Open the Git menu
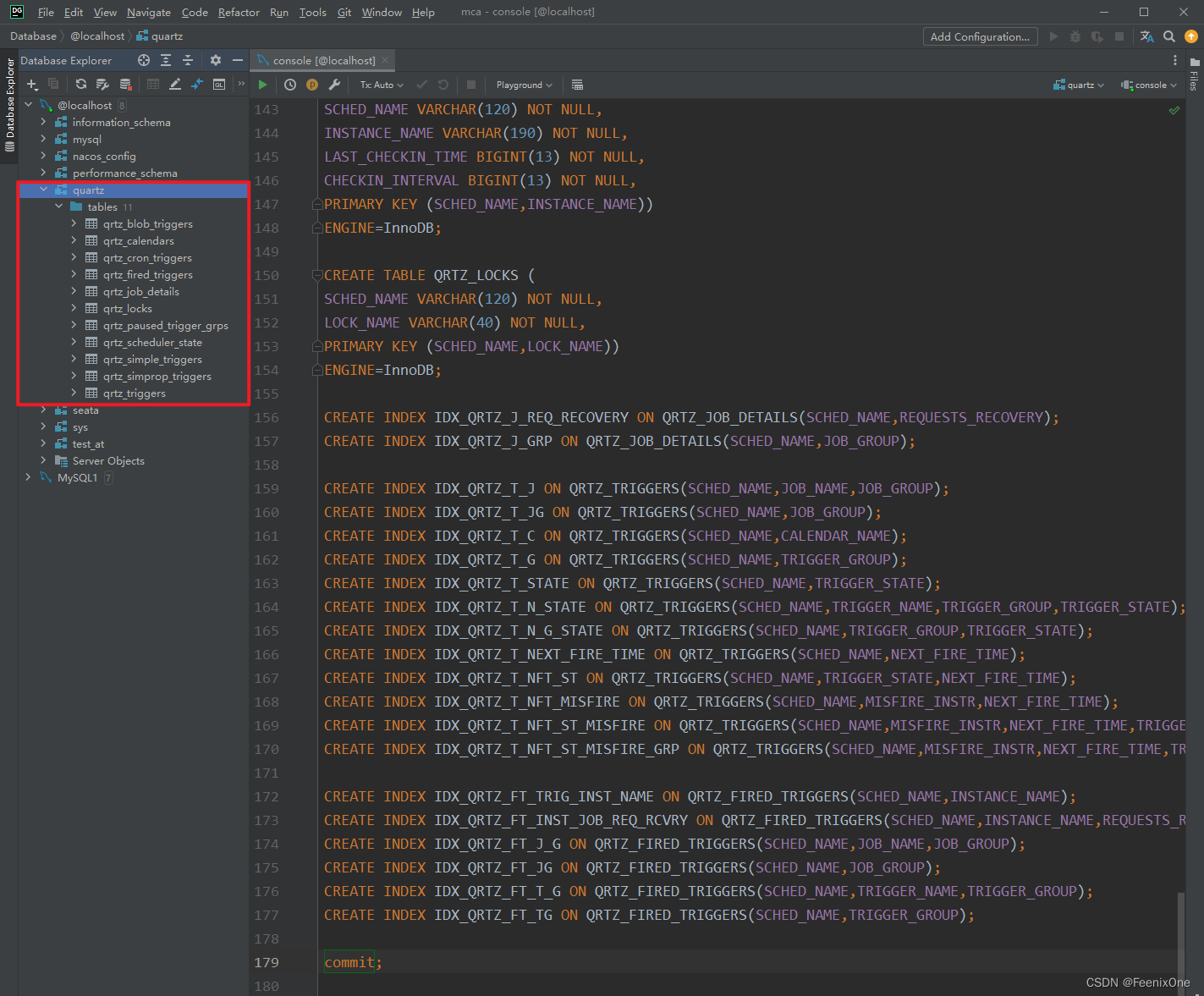1204x996 pixels. point(344,12)
